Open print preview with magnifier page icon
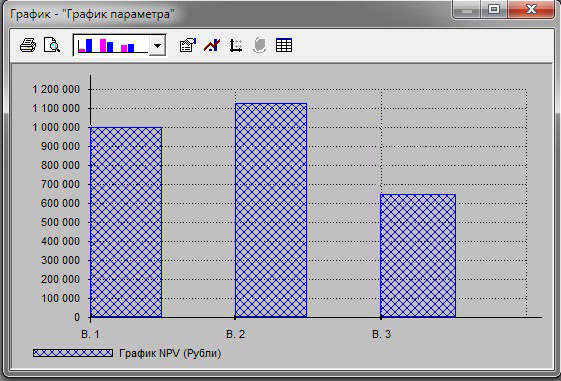Viewport: 561px width, 381px height. (x=52, y=45)
